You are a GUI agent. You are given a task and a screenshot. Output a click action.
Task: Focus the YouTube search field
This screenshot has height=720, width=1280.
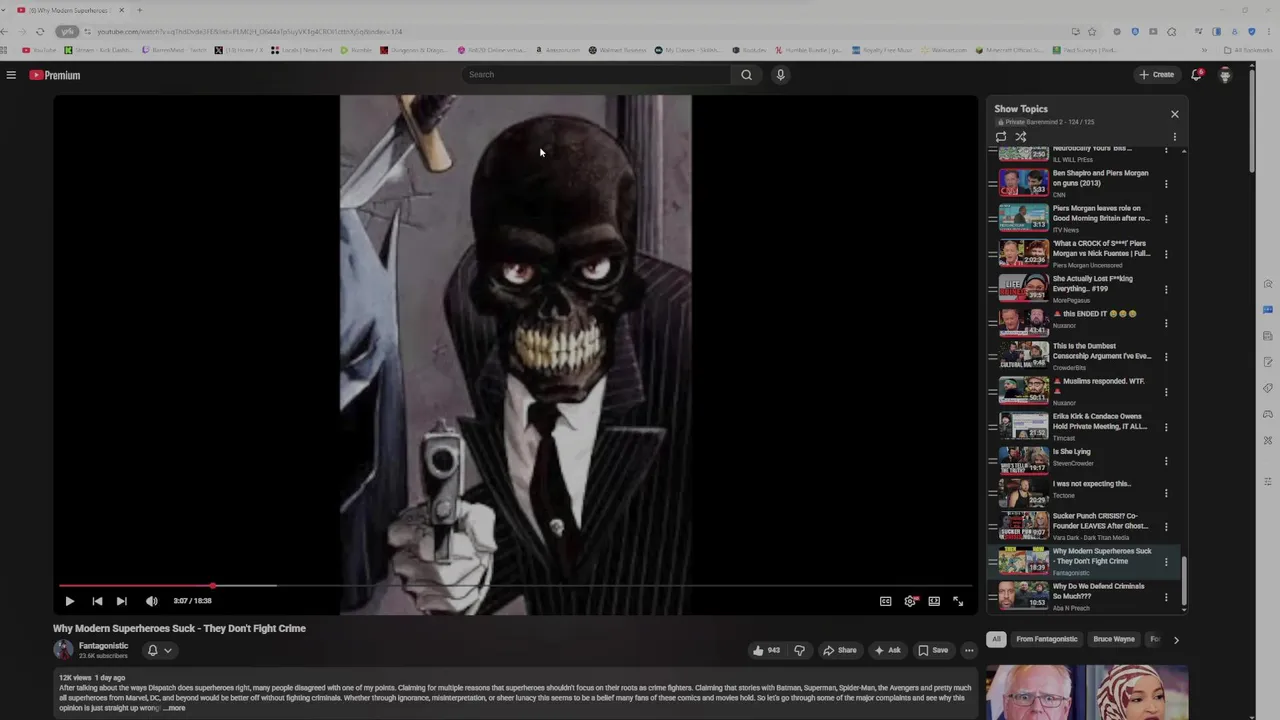point(598,75)
